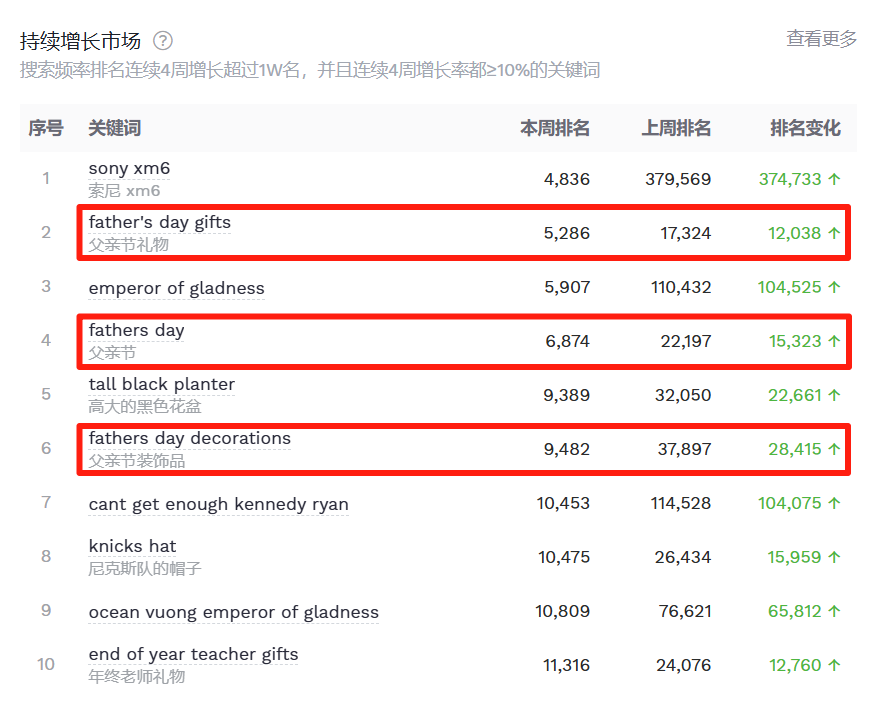Click the rank change value 65,812
This screenshot has width=882, height=714.
795,612
